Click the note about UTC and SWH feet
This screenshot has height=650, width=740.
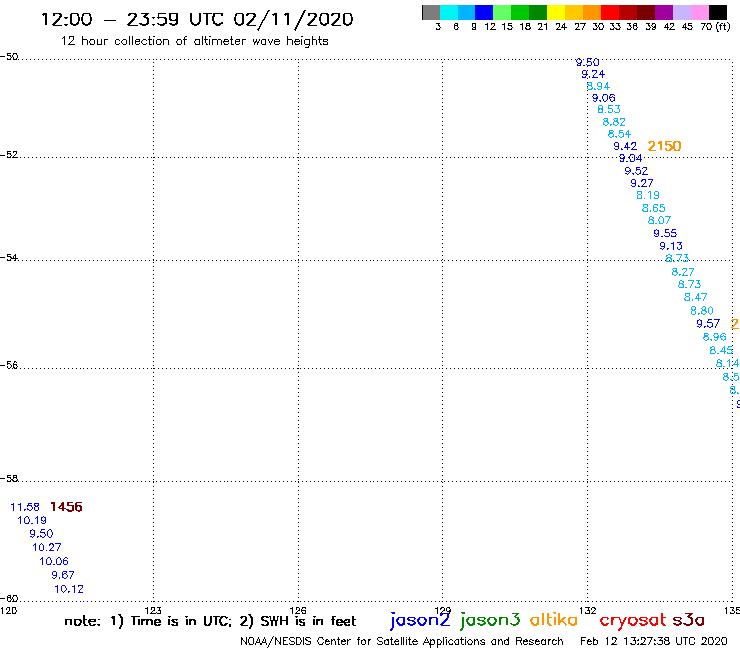click(x=210, y=621)
